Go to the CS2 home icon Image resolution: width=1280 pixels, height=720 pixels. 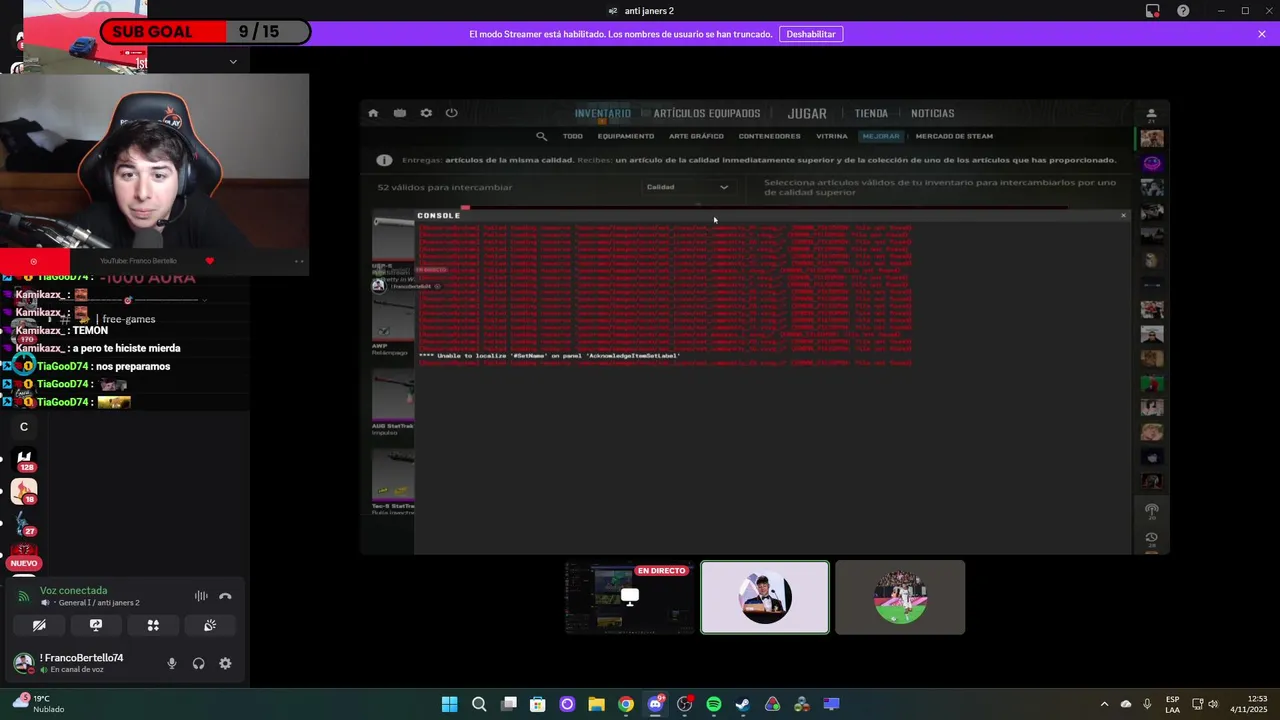[x=373, y=113]
